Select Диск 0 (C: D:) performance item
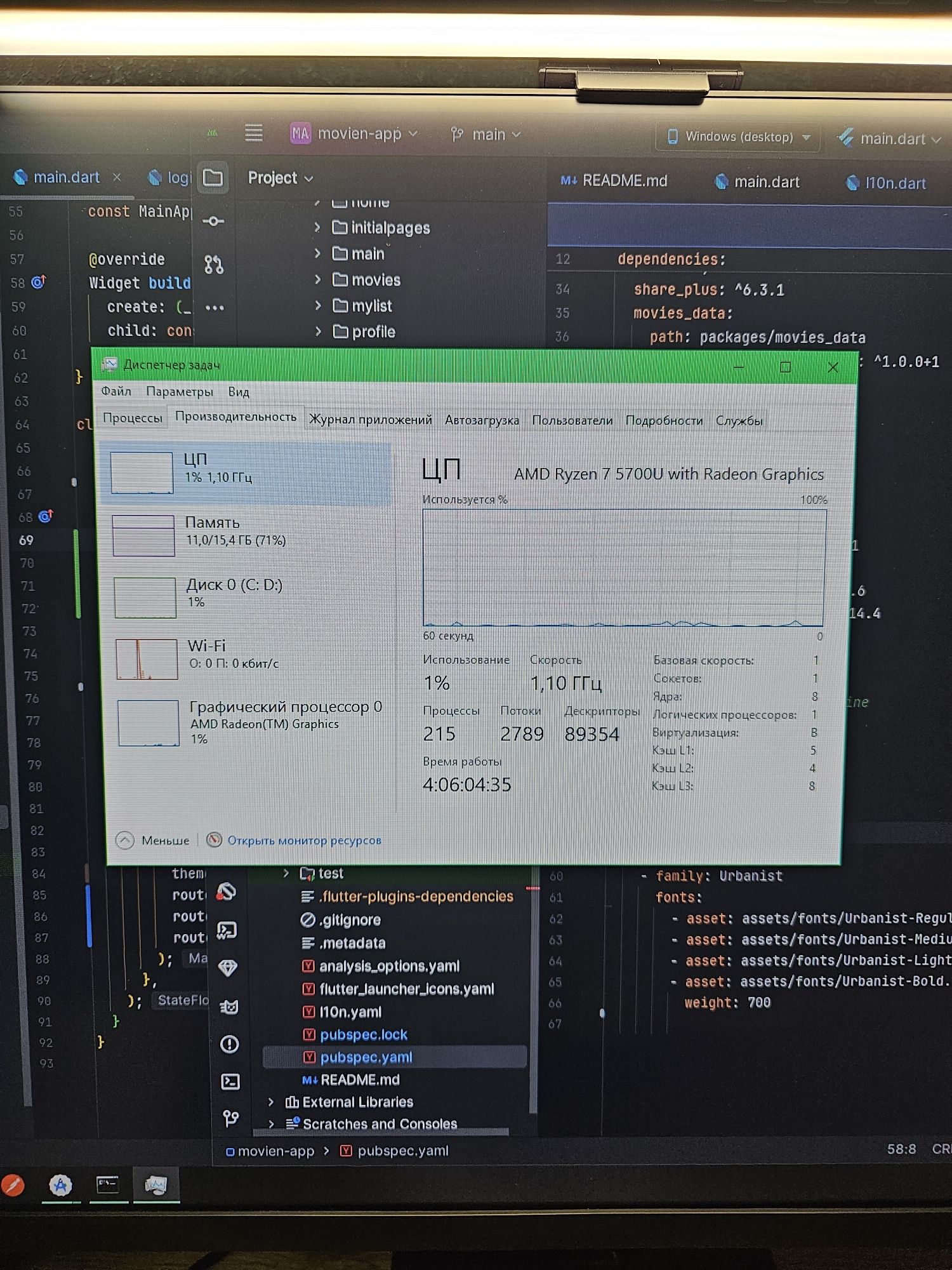This screenshot has height=1270, width=952. pyautogui.click(x=248, y=596)
